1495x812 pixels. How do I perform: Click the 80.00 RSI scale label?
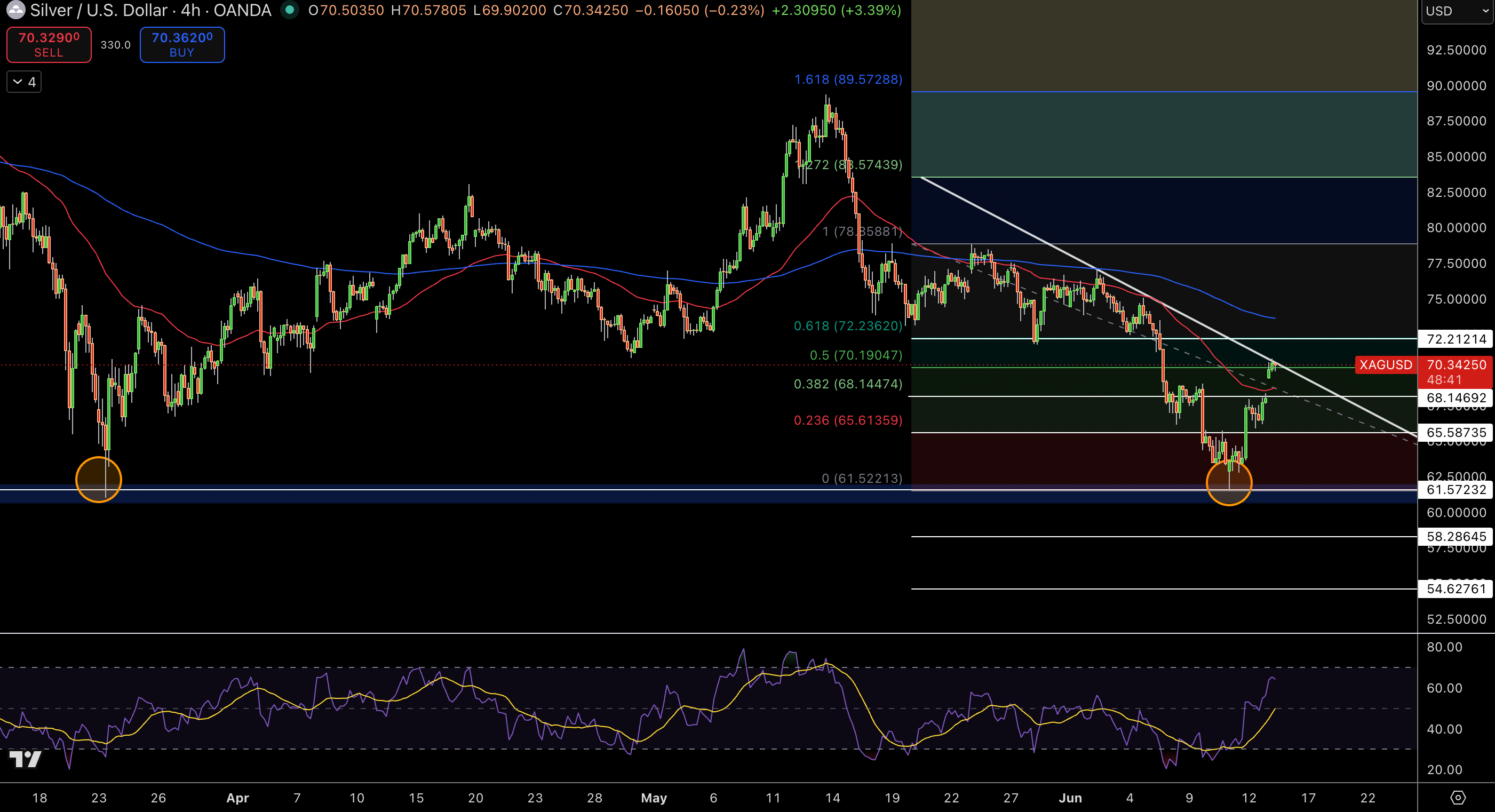[x=1444, y=647]
